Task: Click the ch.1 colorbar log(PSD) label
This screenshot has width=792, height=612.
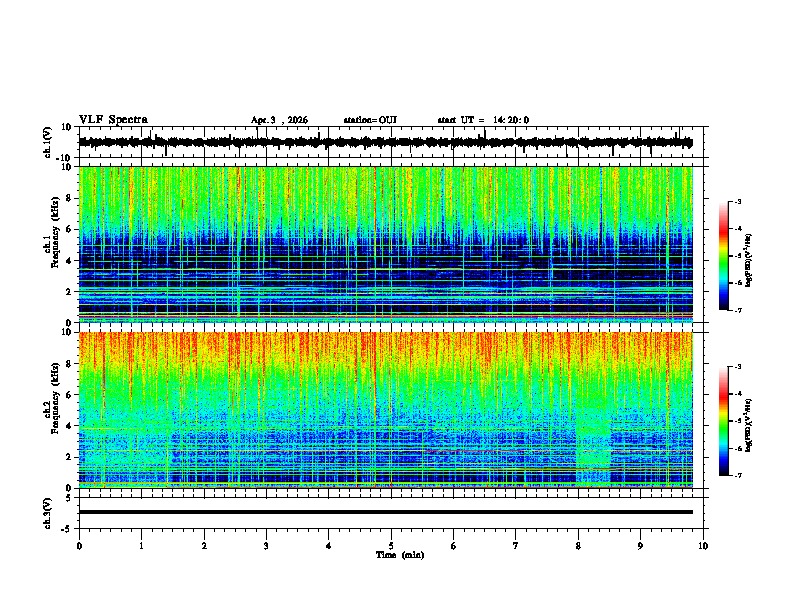Action: pyautogui.click(x=748, y=261)
